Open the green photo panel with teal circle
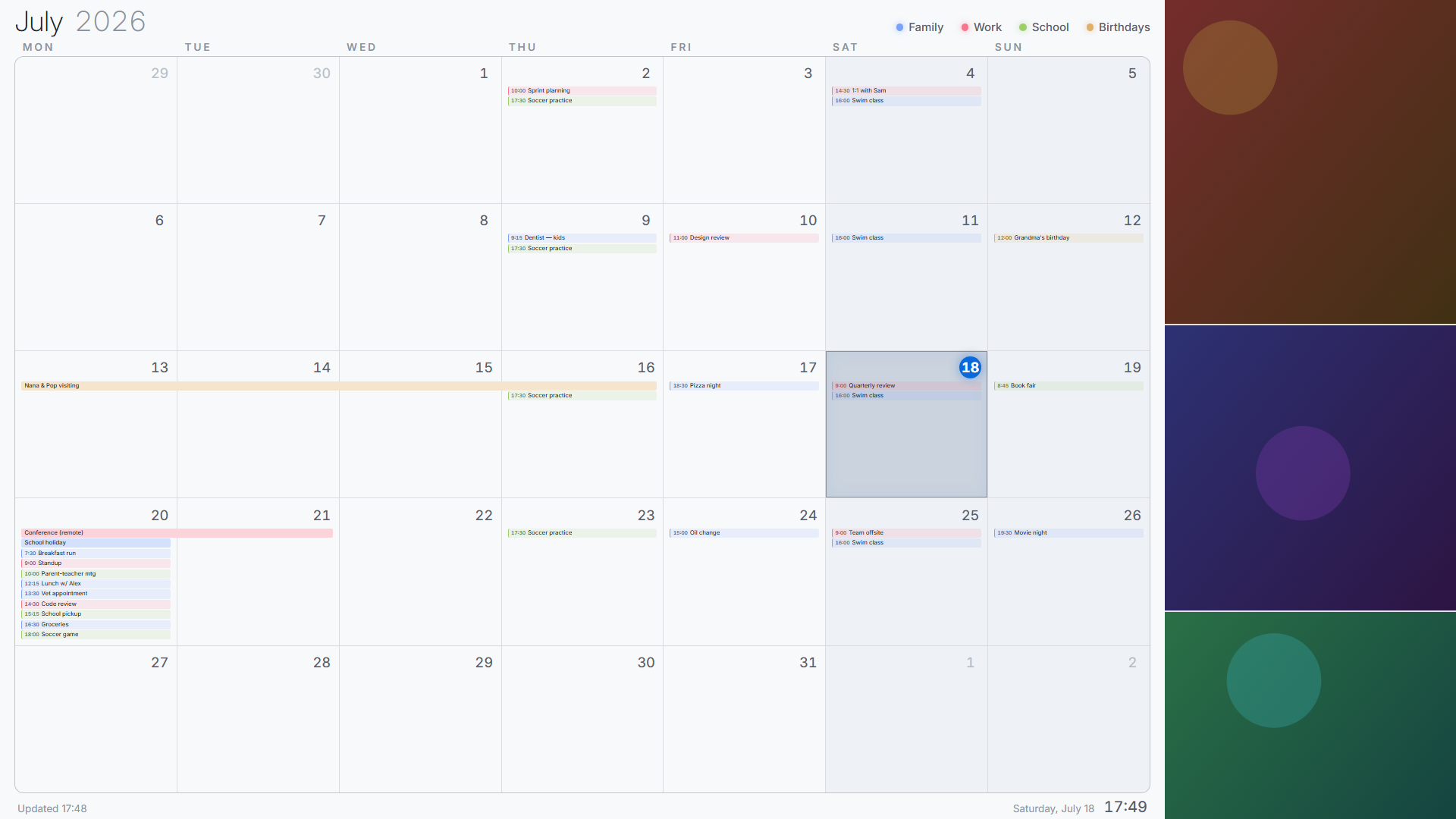This screenshot has width=1456, height=819. point(1310,715)
